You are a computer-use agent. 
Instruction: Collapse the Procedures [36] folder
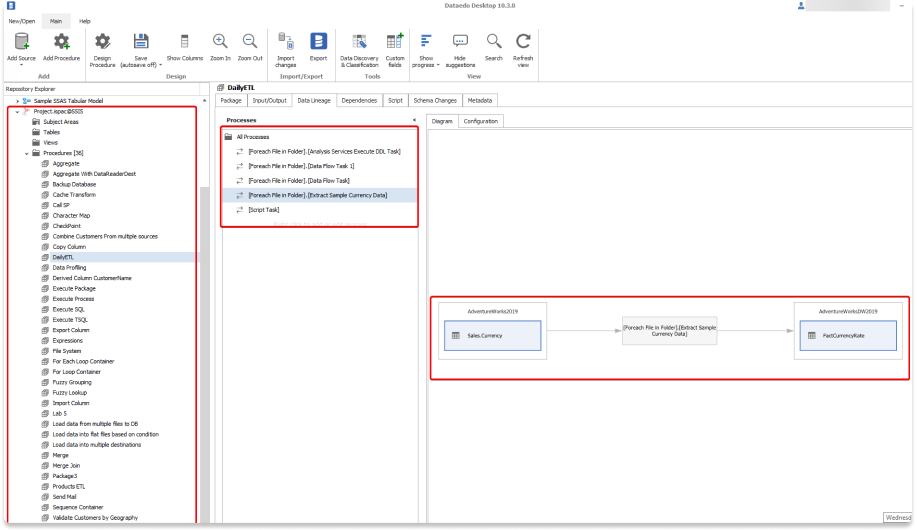(x=27, y=153)
